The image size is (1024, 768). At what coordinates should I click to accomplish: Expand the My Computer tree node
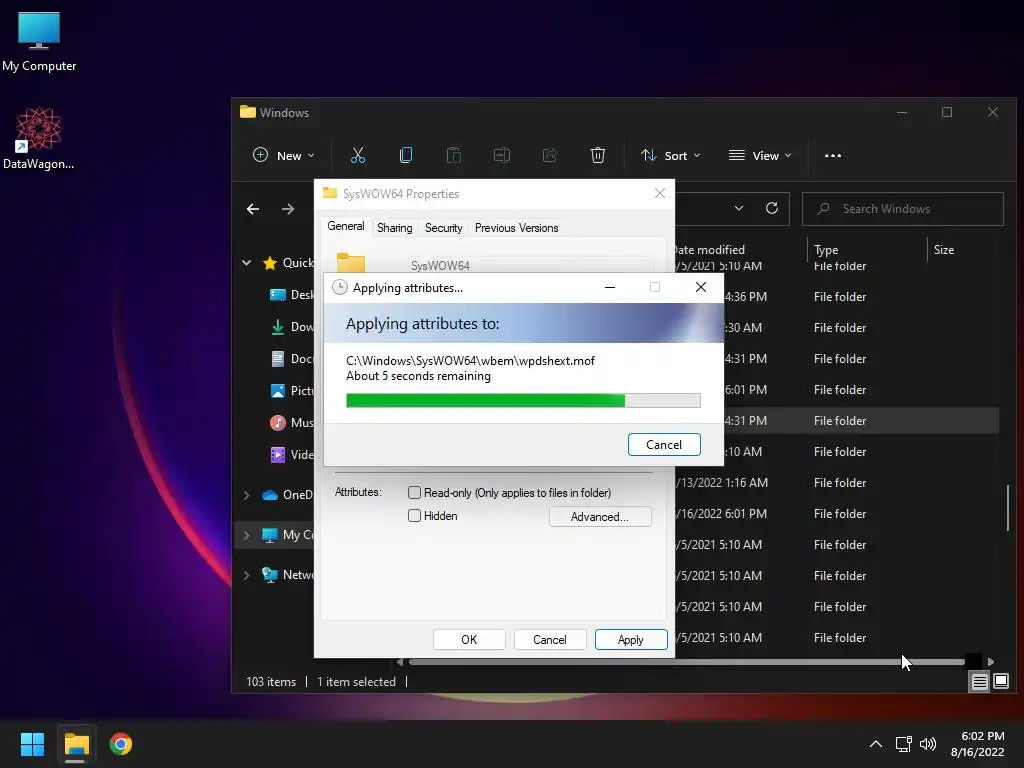point(246,535)
